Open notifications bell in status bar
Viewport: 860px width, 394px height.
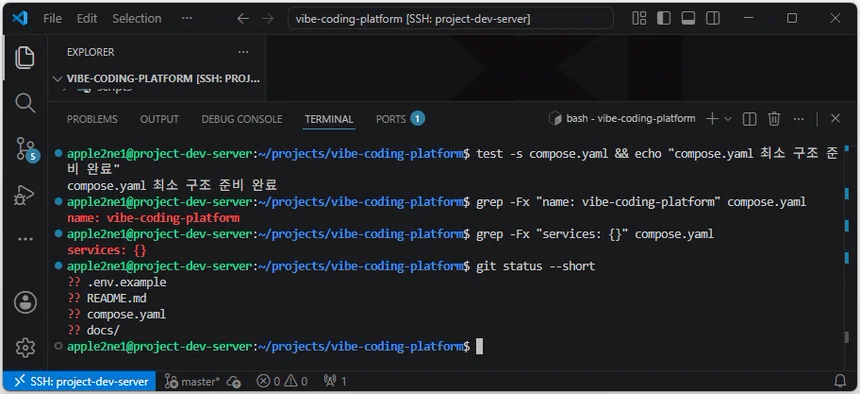pos(840,381)
